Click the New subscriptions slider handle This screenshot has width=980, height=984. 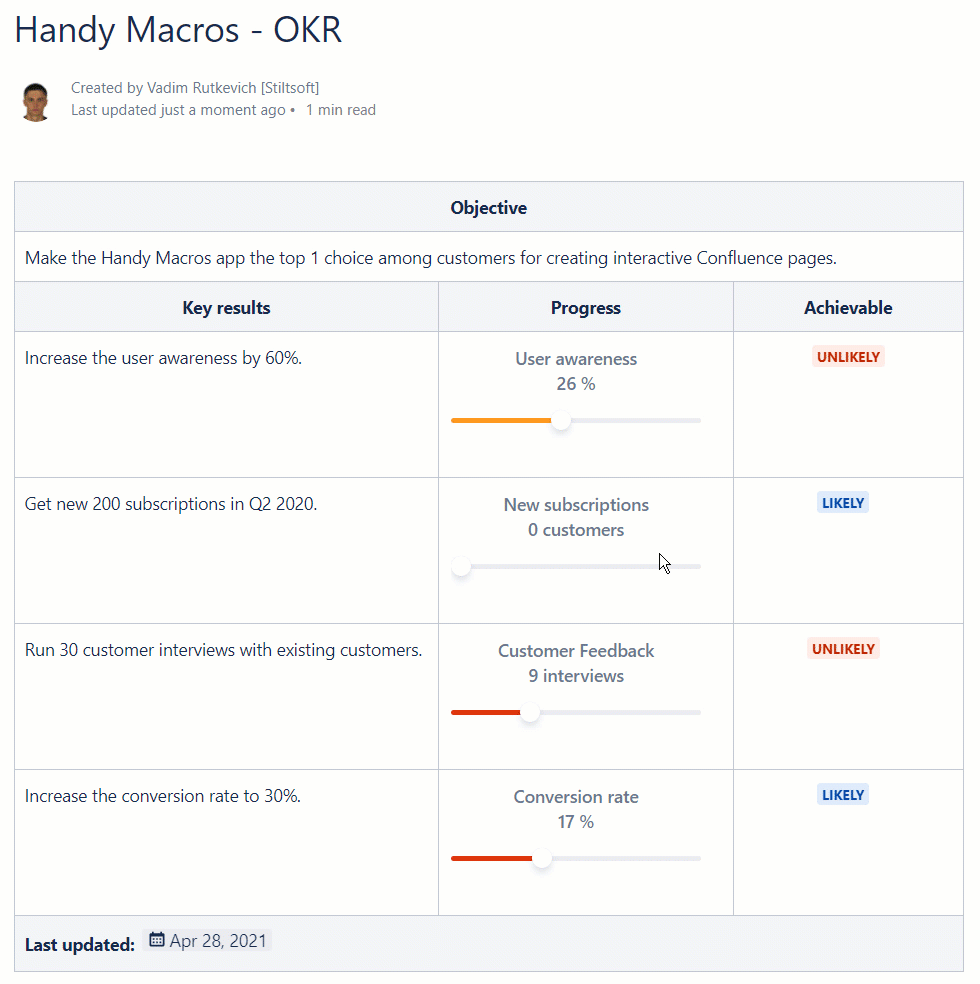click(461, 566)
